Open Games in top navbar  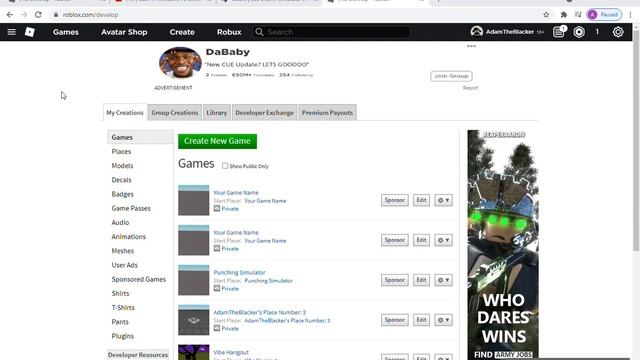pos(66,32)
